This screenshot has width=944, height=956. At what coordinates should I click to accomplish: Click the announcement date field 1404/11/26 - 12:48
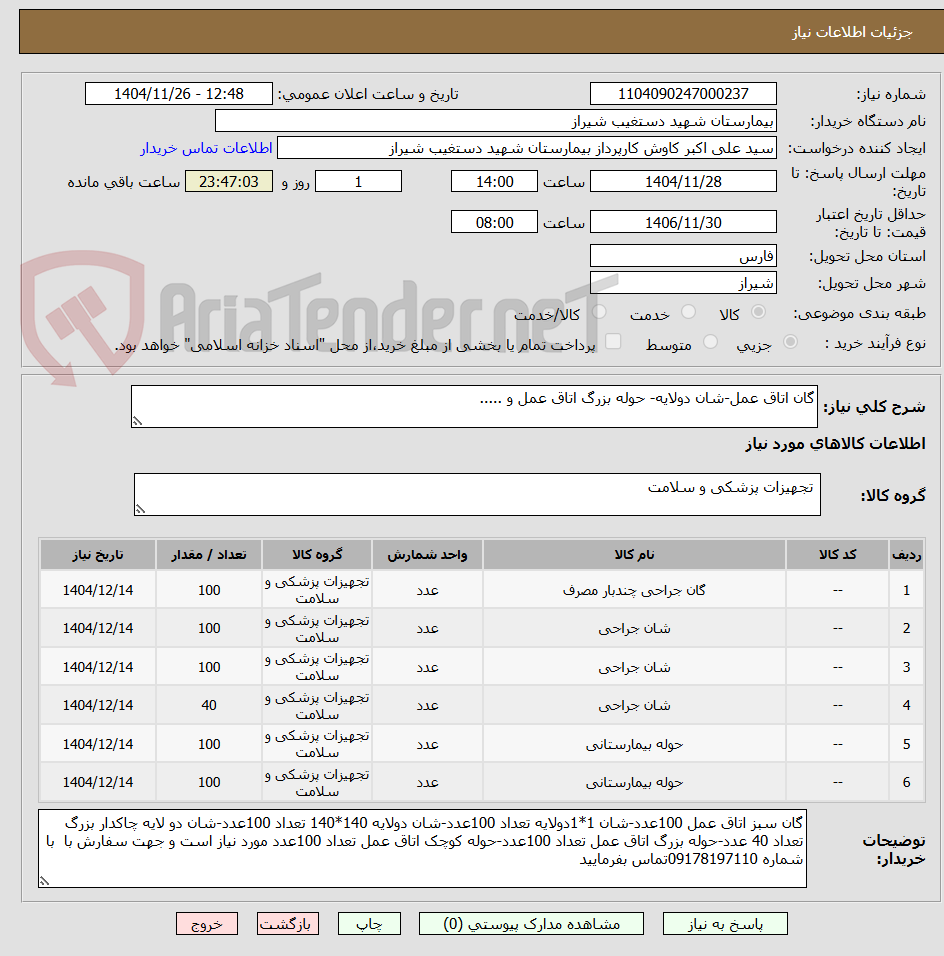tap(179, 94)
